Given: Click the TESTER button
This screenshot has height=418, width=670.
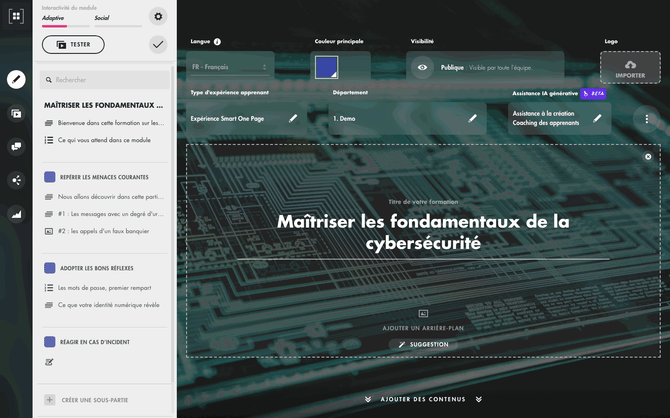Looking at the screenshot, I should 73,44.
